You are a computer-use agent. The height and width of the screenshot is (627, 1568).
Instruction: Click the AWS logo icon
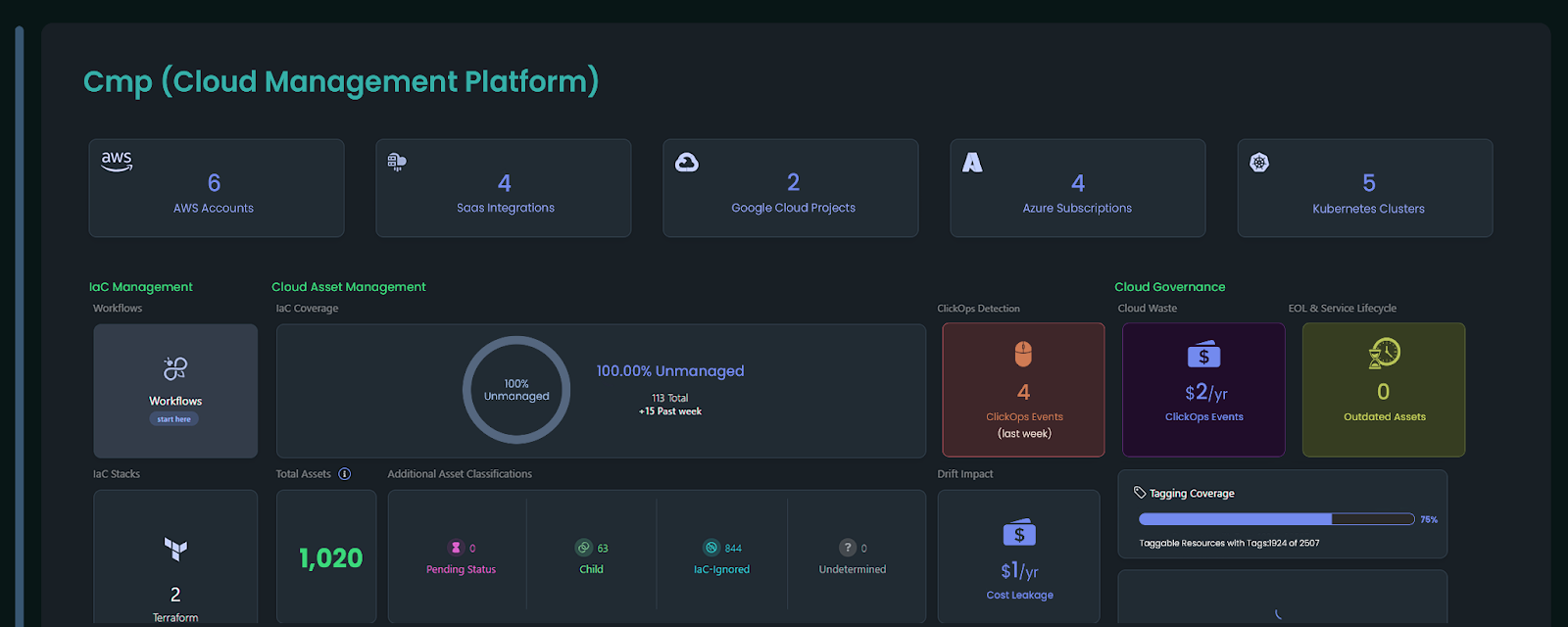[117, 162]
